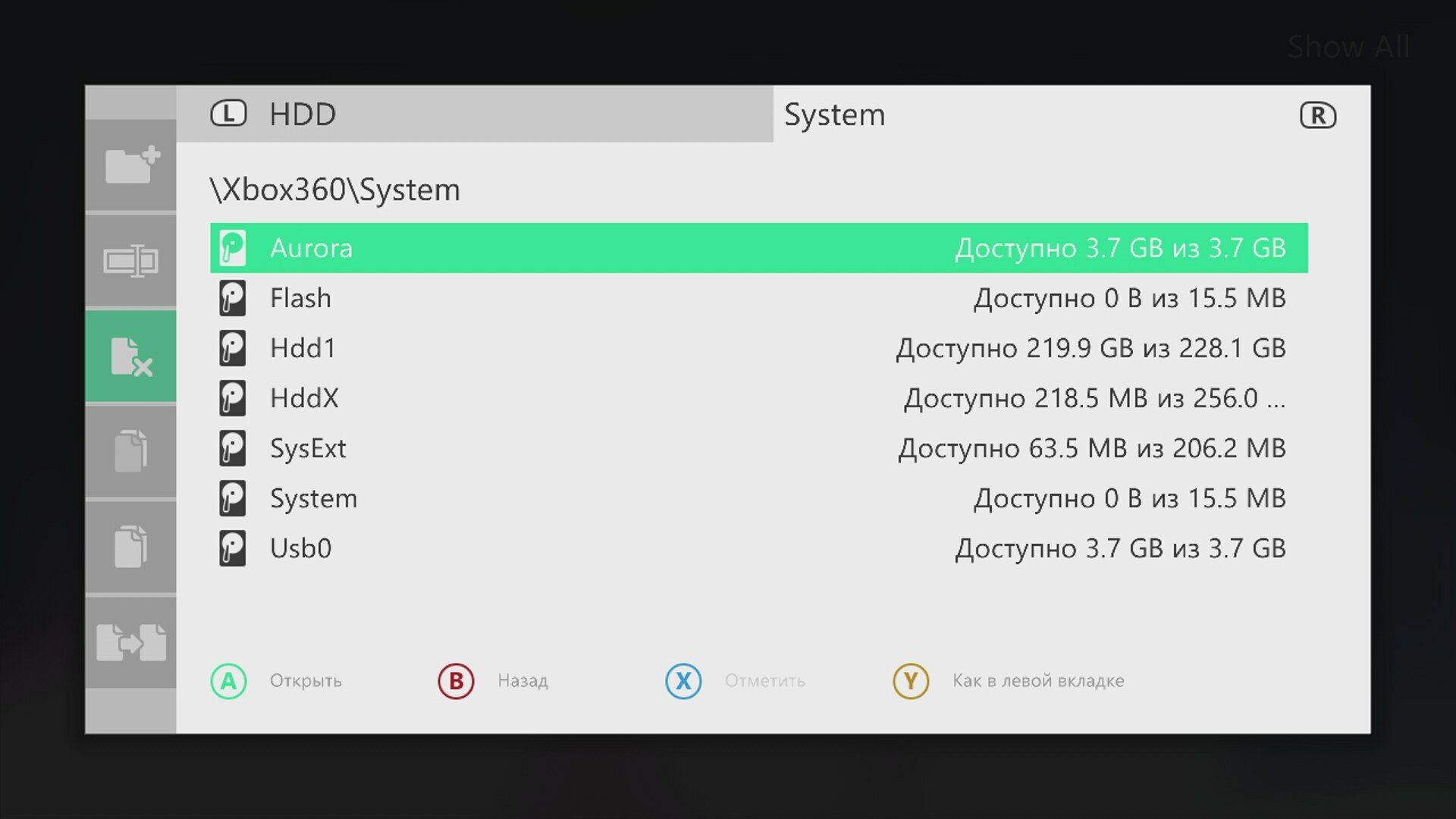Select the rename icon in sidebar
The width and height of the screenshot is (1456, 819).
coord(131,261)
